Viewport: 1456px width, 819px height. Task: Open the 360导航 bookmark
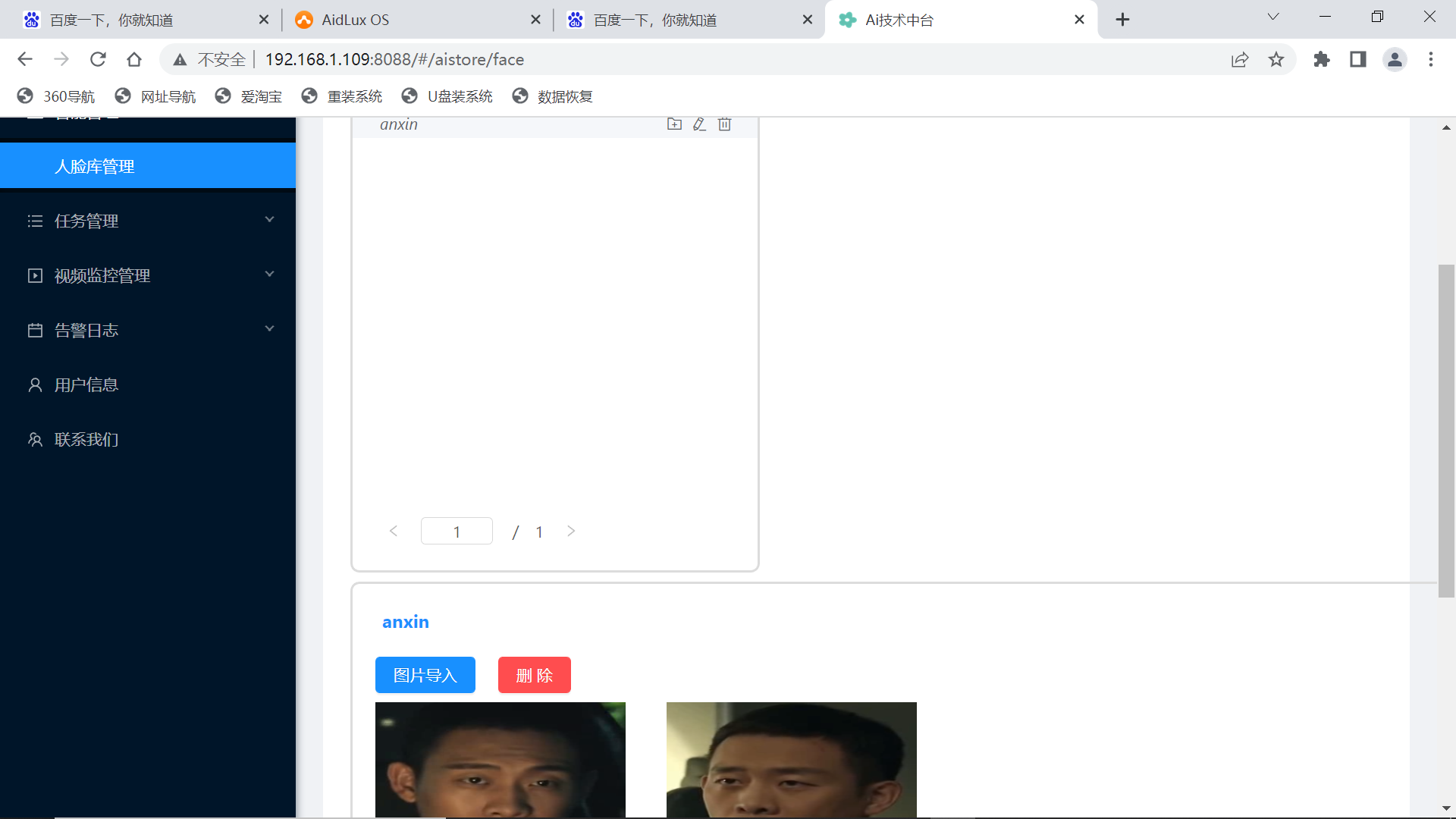[56, 96]
